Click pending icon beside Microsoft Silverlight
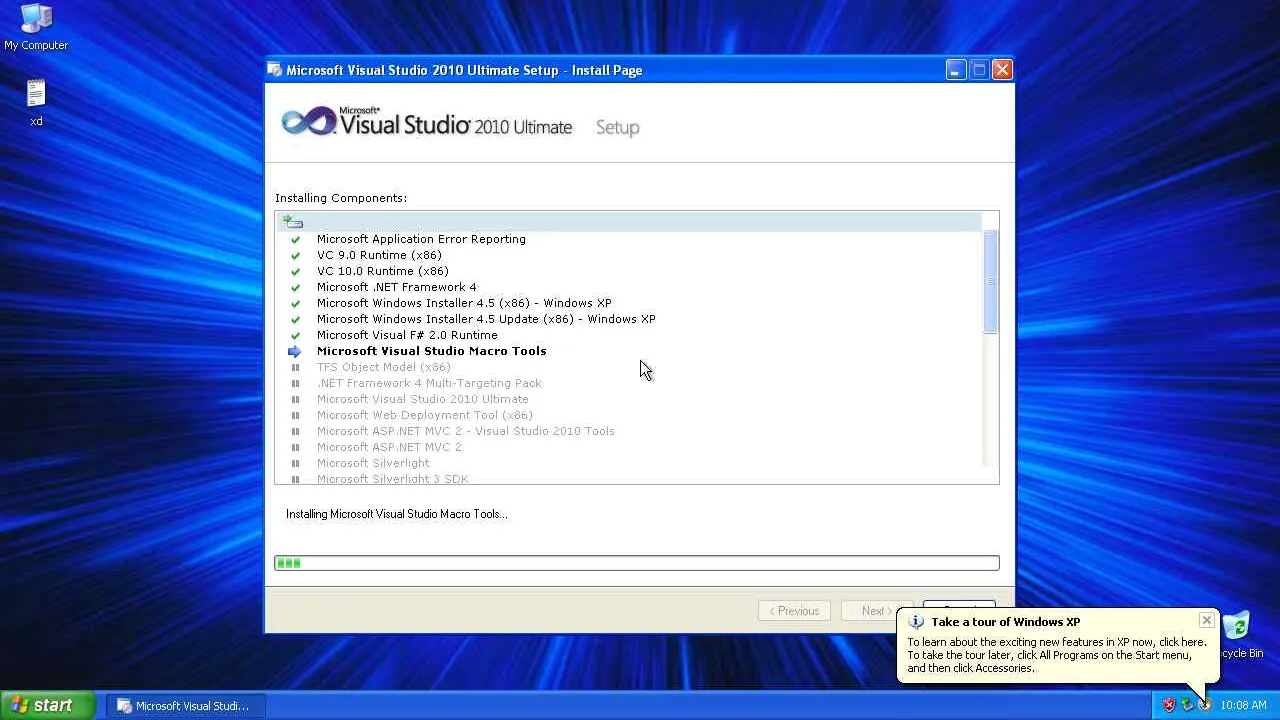Viewport: 1280px width, 720px height. [x=295, y=463]
